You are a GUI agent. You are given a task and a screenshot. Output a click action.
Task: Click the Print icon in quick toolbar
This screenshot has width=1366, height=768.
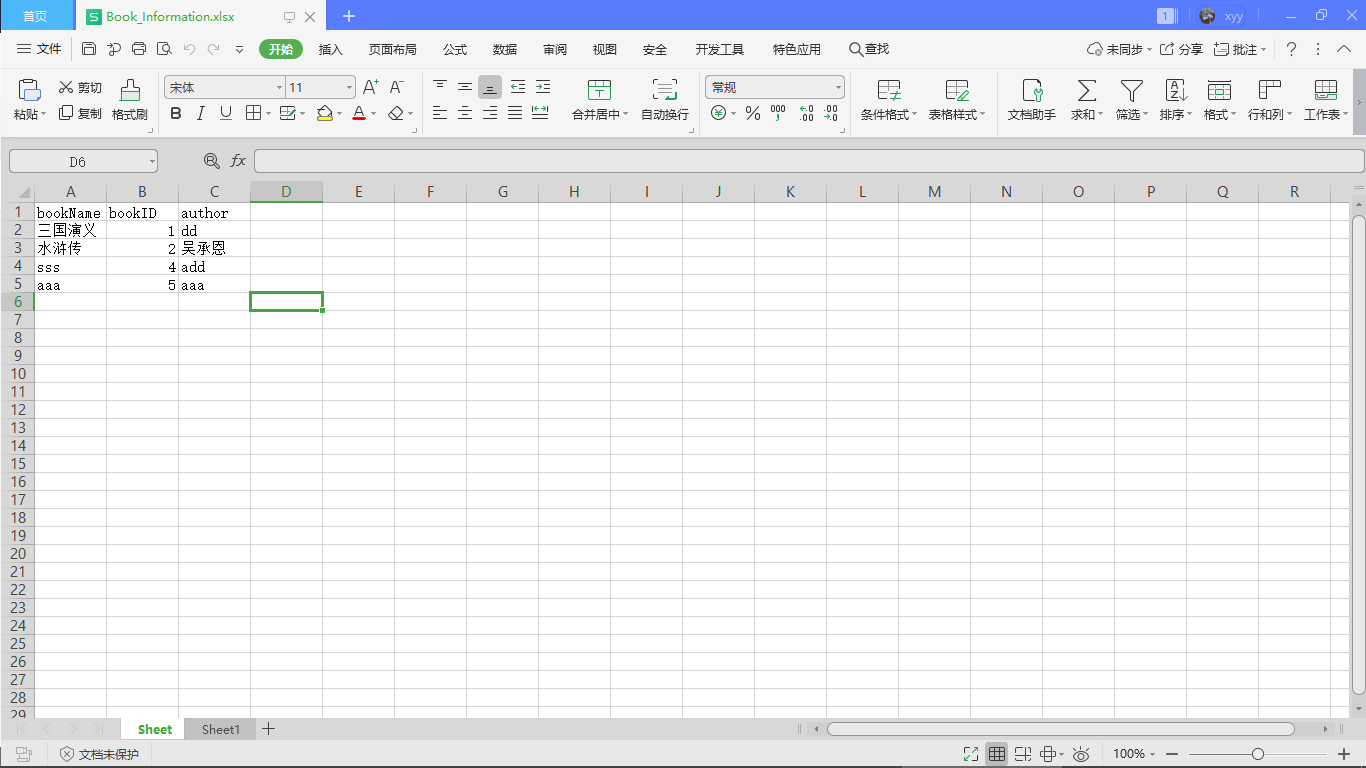(x=139, y=49)
